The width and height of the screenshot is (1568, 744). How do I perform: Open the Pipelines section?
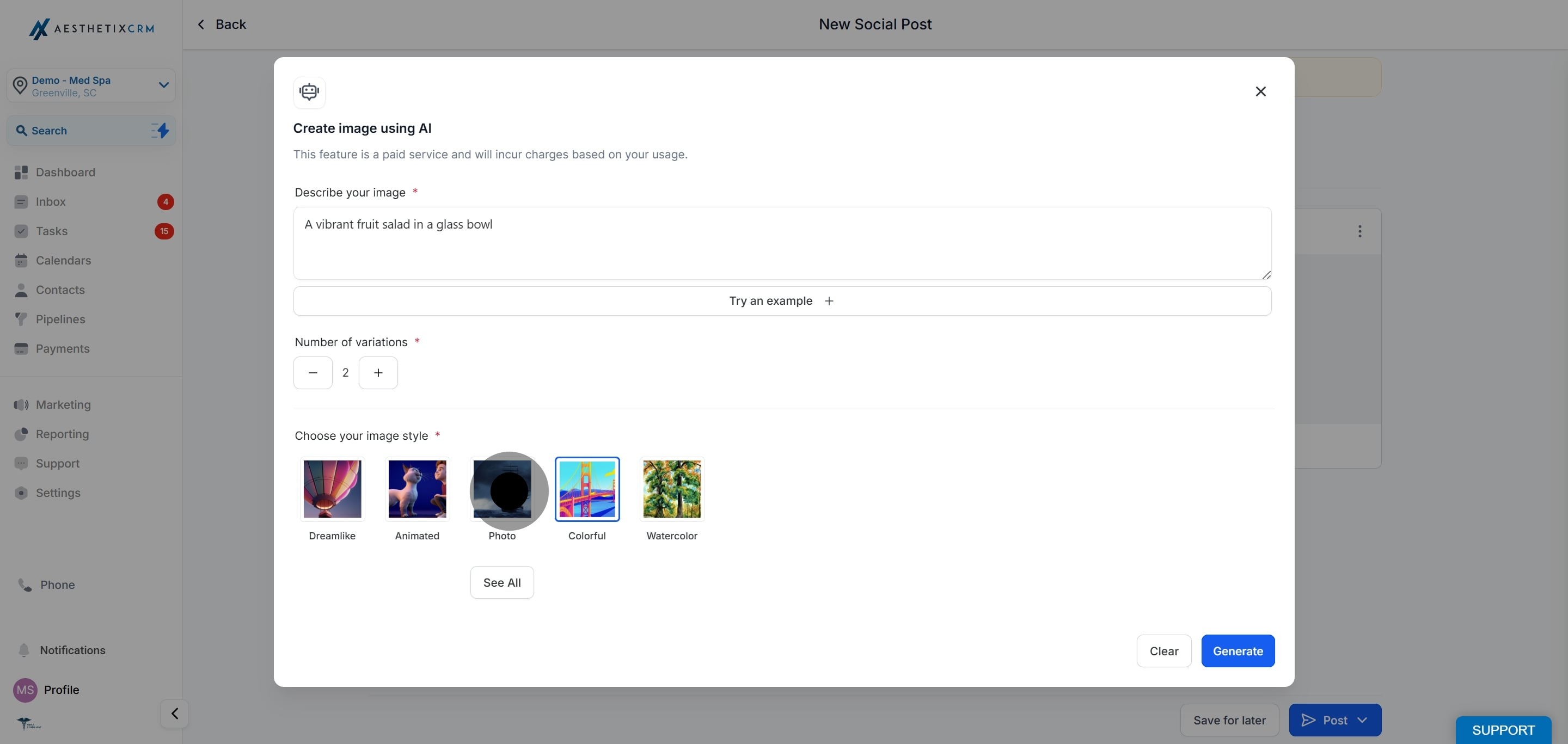click(60, 319)
